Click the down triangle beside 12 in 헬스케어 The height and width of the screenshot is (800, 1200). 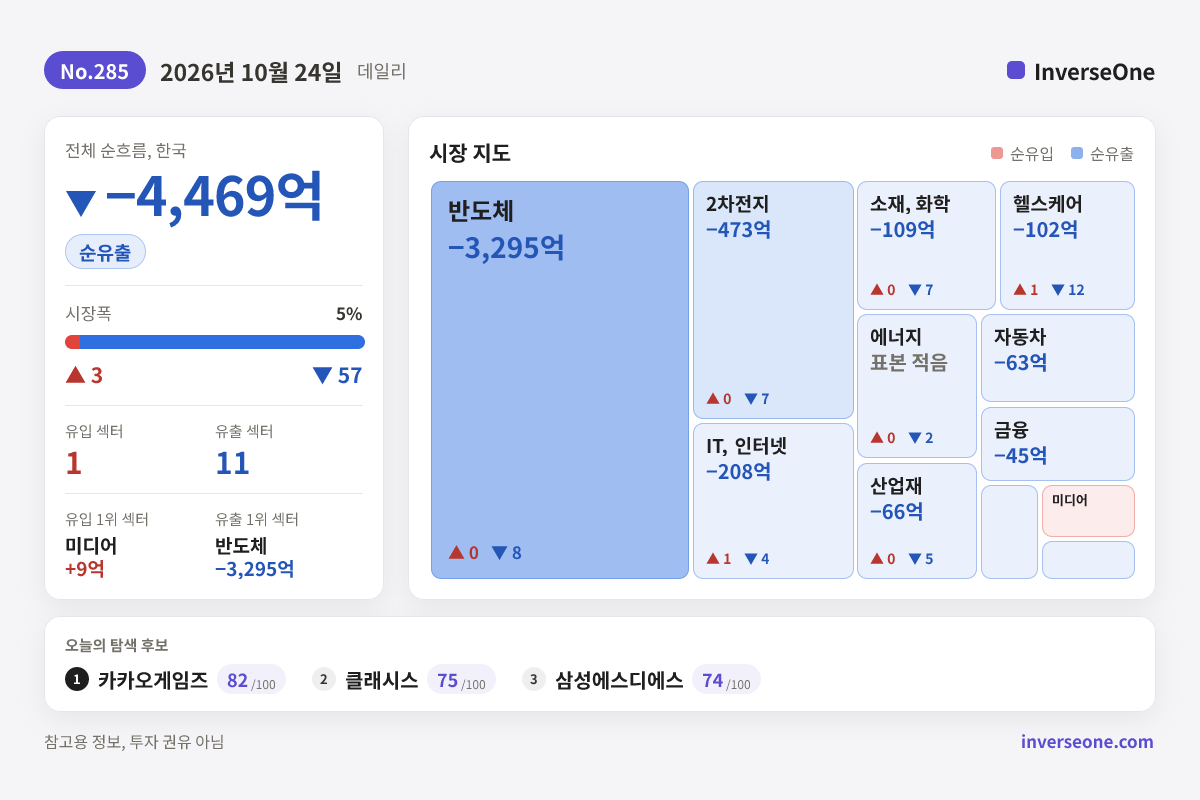click(x=1057, y=290)
